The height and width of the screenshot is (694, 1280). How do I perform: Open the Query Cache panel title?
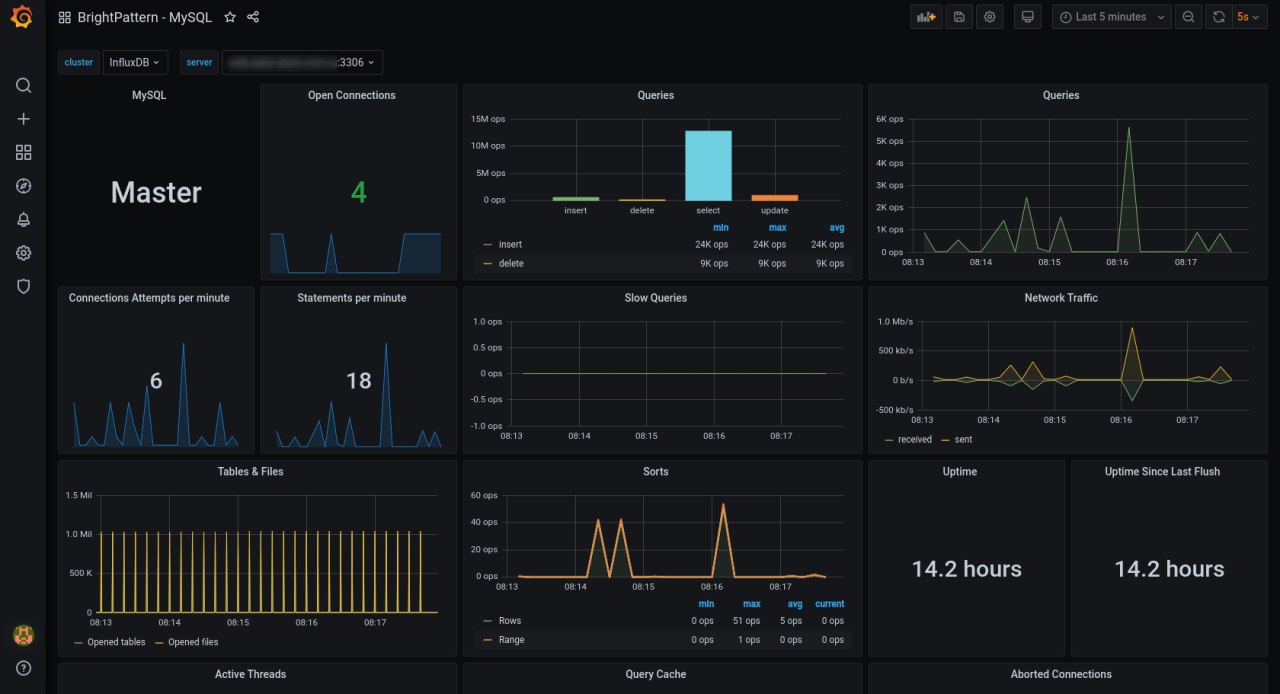(656, 674)
